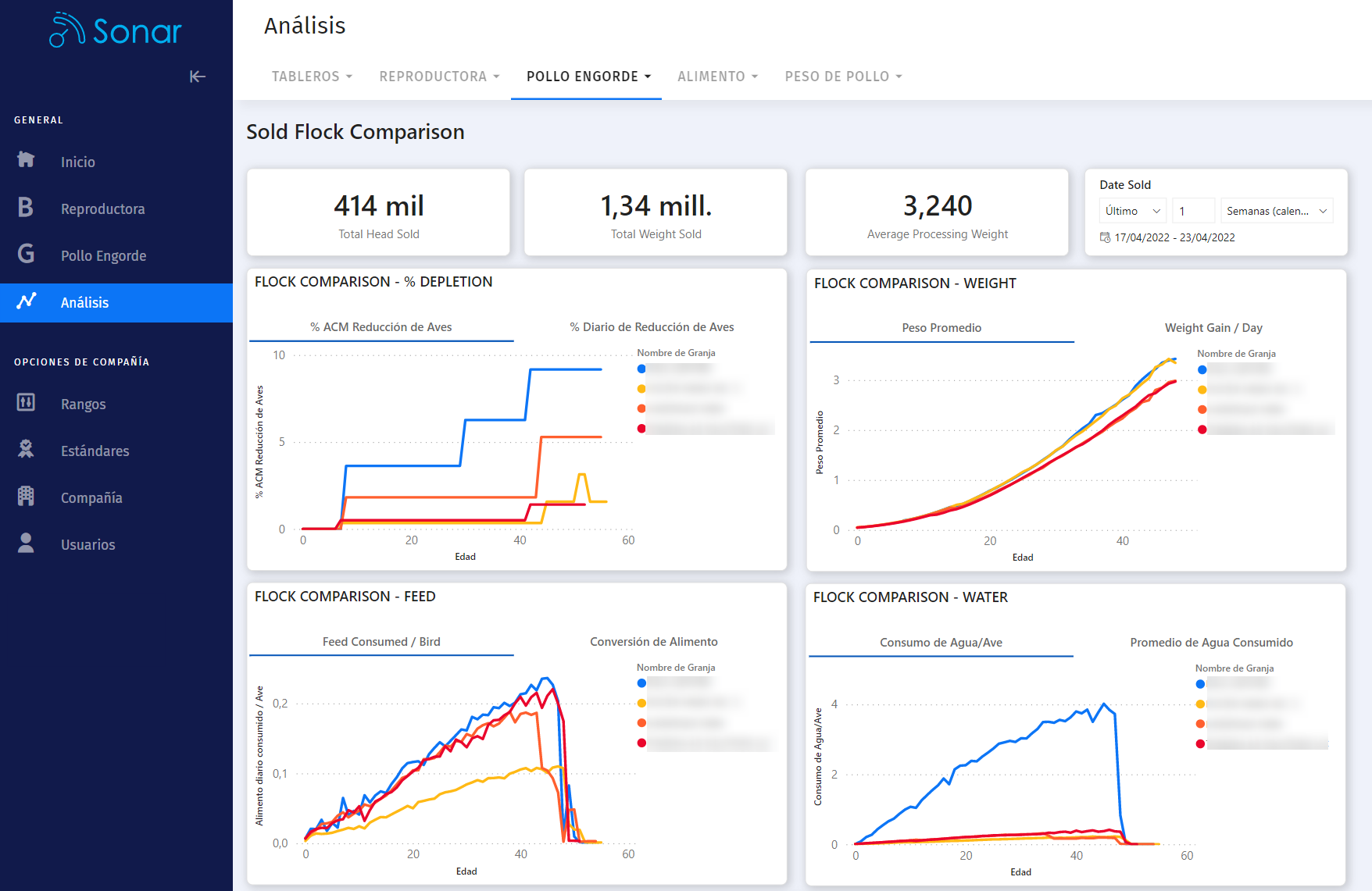
Task: Click the Usuarios person icon
Action: coord(26,543)
